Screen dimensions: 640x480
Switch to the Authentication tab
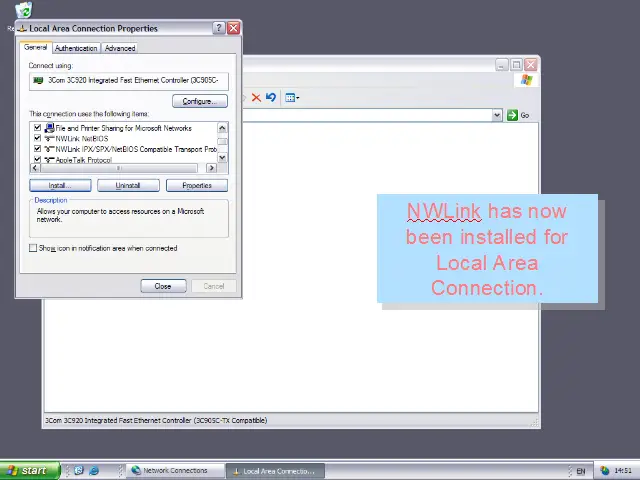point(76,48)
